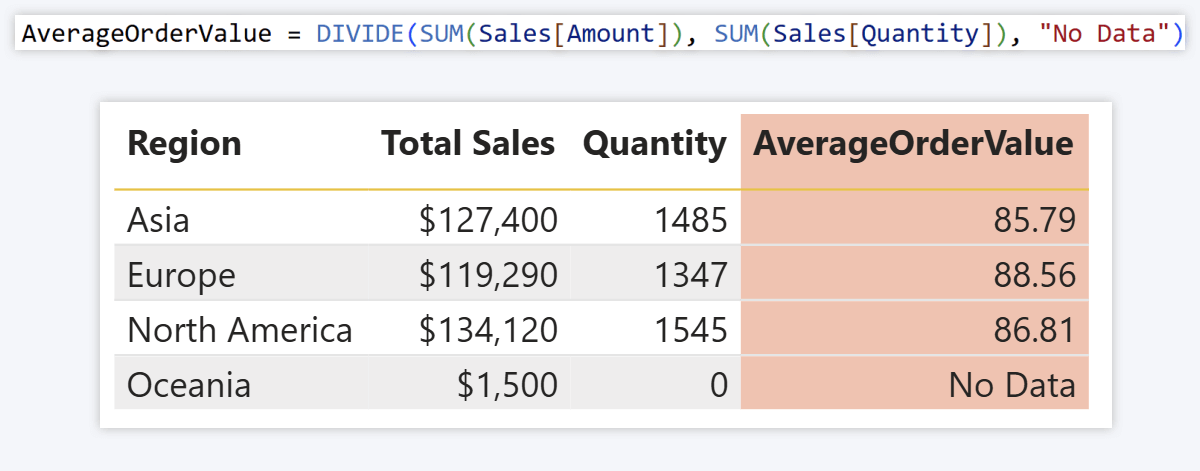Click the Oceania row label
Screen dimensions: 1200x471
click(x=189, y=384)
